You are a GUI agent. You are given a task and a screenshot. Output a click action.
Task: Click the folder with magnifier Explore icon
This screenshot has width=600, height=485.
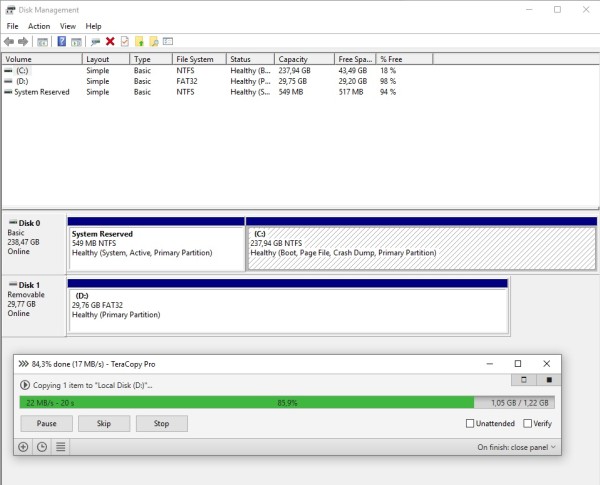point(154,41)
